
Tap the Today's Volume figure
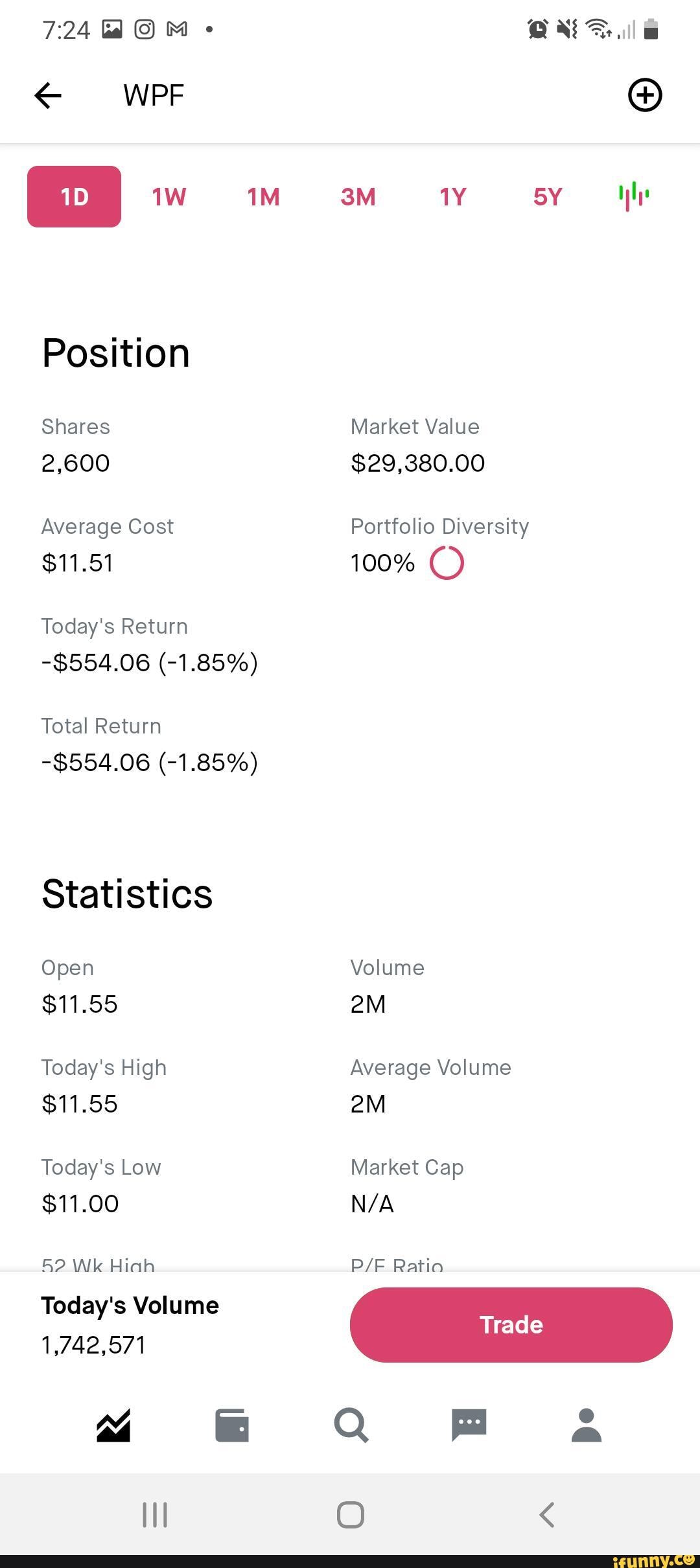click(x=94, y=1345)
